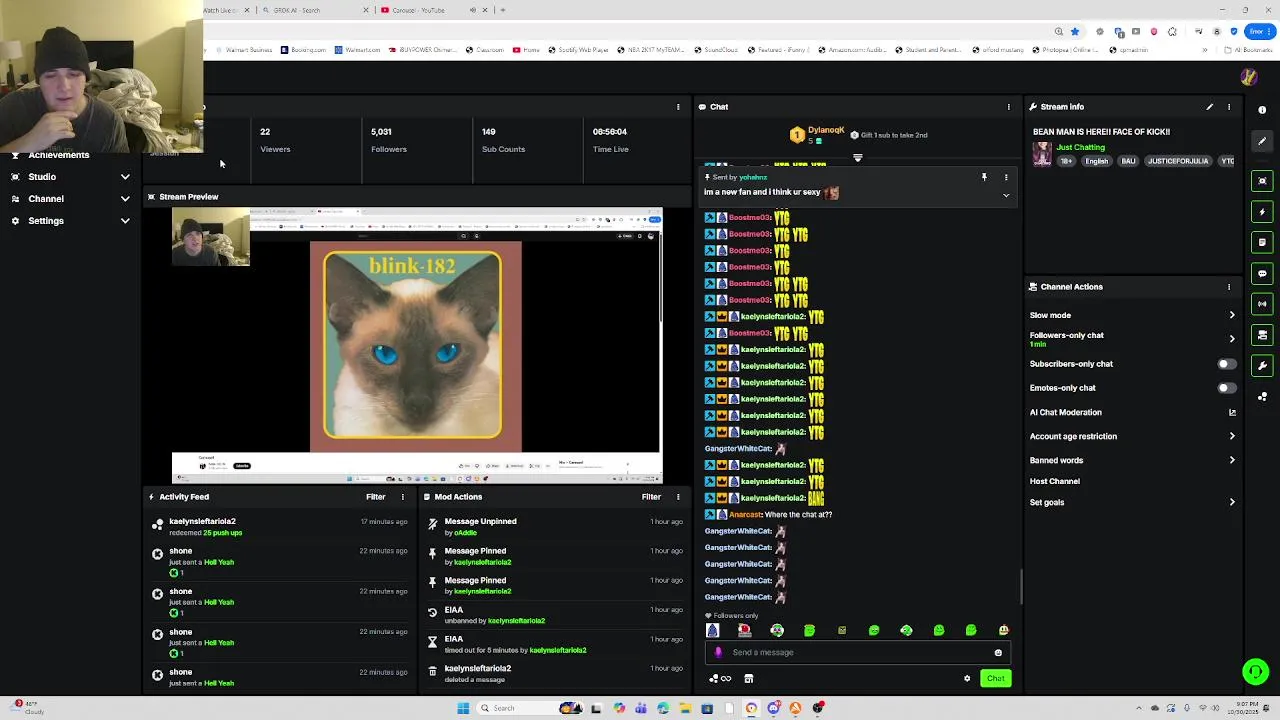Expand the pinned message chevron
The image size is (1280, 720).
pos(1006,195)
